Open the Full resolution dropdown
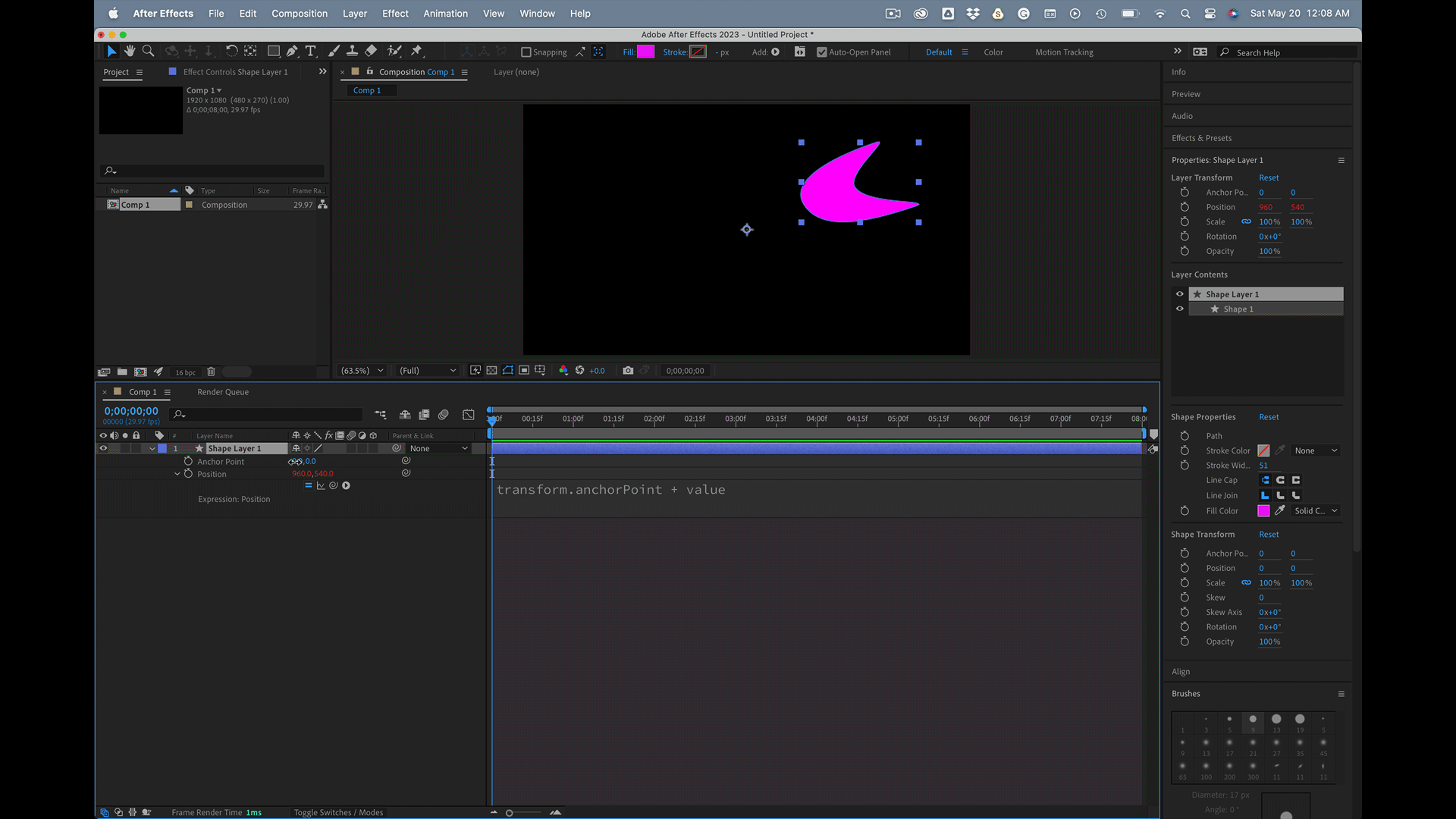This screenshot has height=819, width=1456. click(x=428, y=371)
